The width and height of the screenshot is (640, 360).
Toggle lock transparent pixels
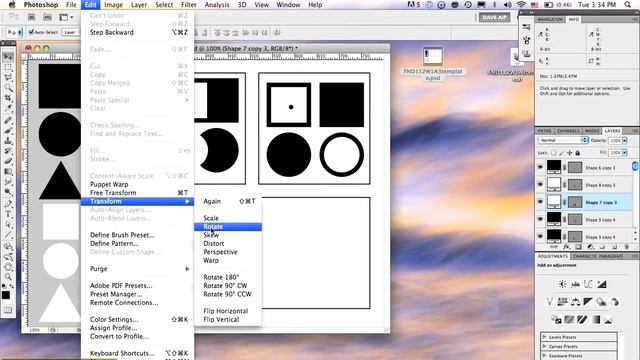click(553, 153)
